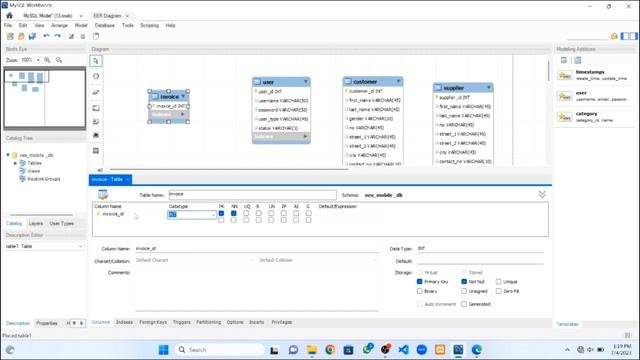
Task: Collapse supplier table with header arrow
Action: click(x=489, y=87)
